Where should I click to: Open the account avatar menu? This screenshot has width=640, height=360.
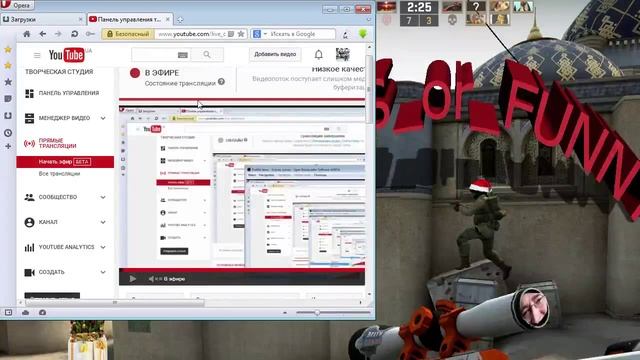342,54
